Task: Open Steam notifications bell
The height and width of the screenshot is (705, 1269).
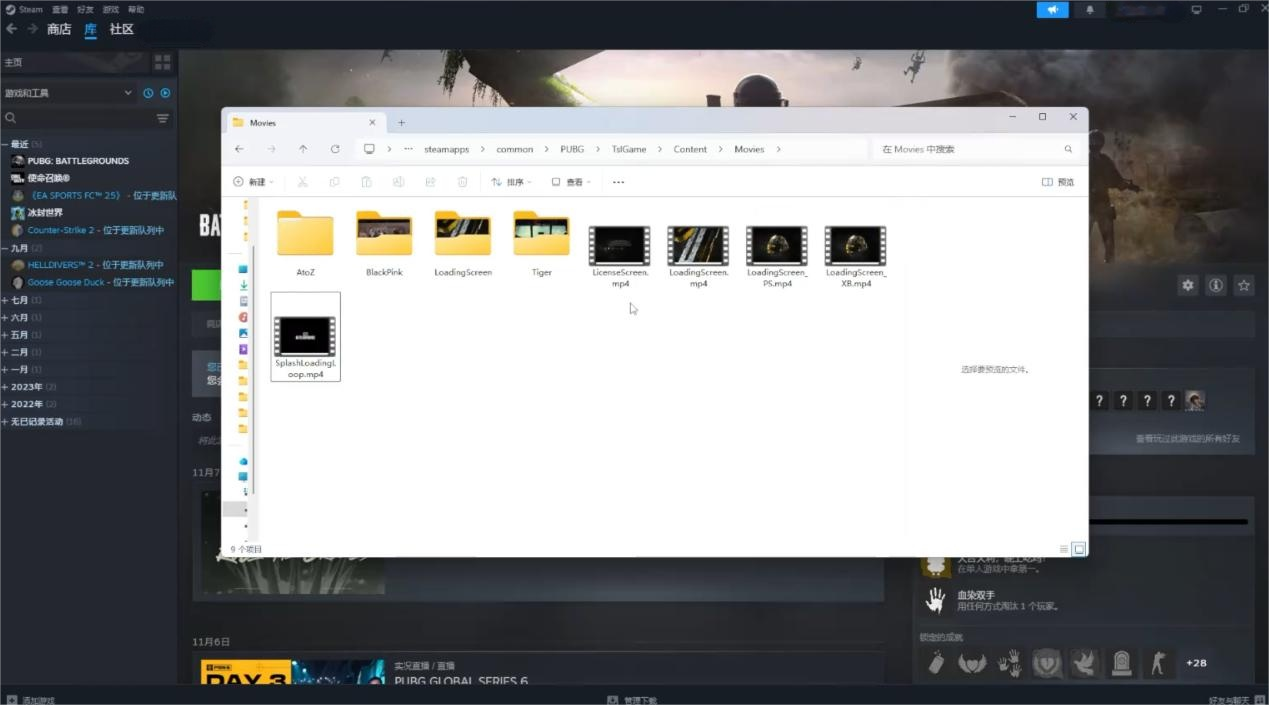Action: [1089, 10]
